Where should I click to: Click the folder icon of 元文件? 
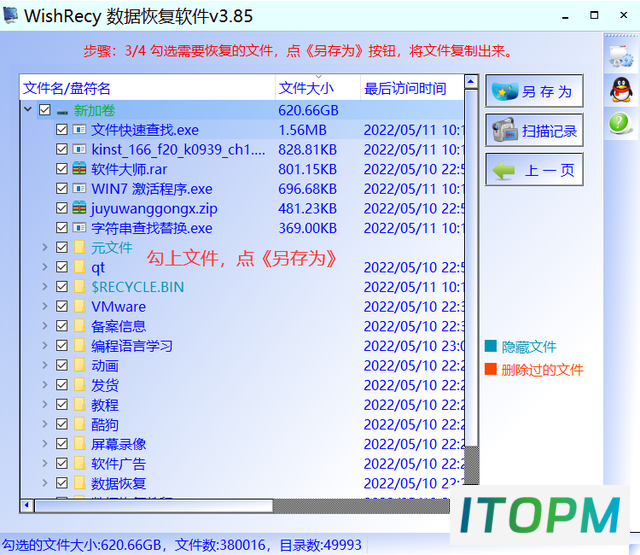[x=80, y=247]
